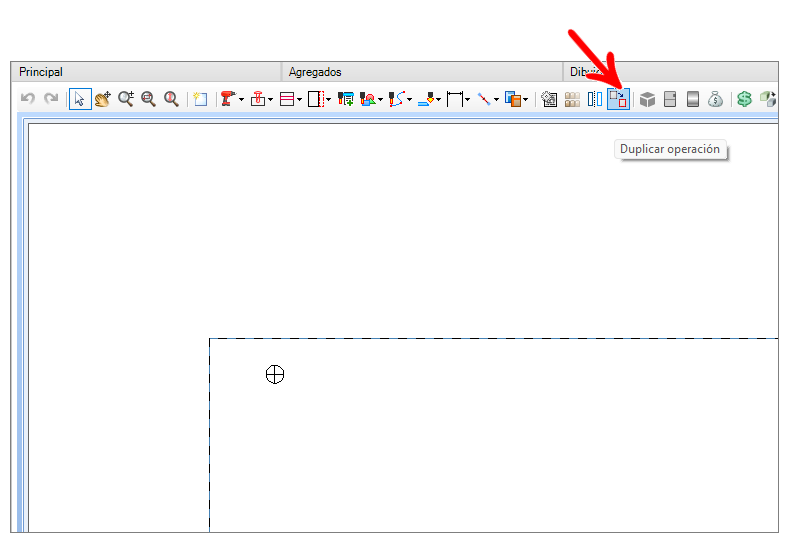Select the edge band tool with red dashed side
This screenshot has height=542, width=790.
(316, 99)
